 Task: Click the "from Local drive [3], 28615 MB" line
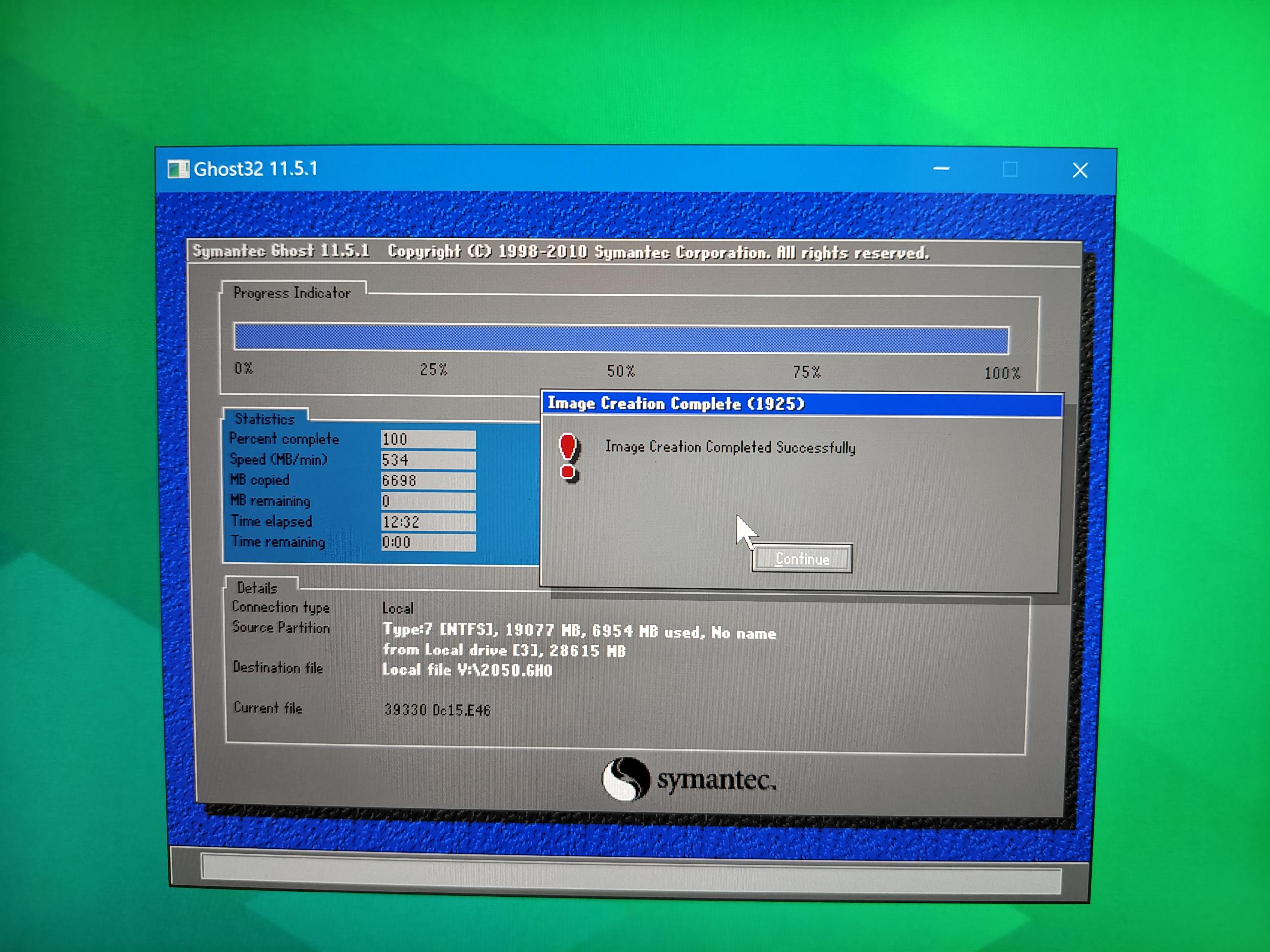coord(504,650)
